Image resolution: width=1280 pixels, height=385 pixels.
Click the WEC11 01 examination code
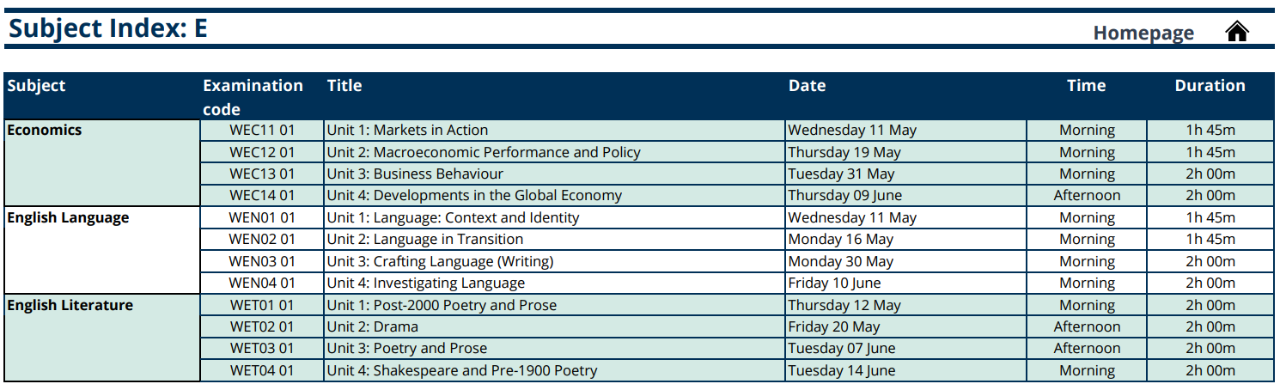tap(262, 130)
